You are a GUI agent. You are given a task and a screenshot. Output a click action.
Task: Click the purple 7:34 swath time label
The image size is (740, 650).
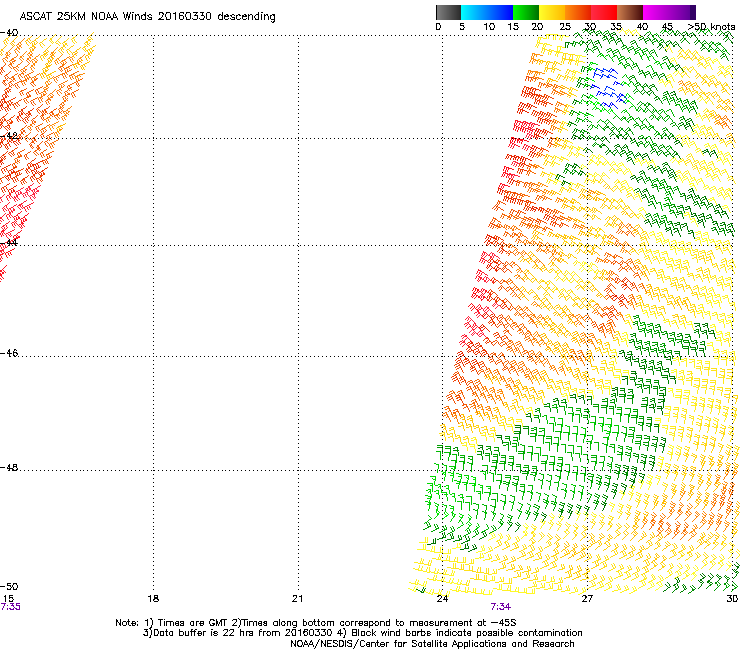pyautogui.click(x=500, y=607)
